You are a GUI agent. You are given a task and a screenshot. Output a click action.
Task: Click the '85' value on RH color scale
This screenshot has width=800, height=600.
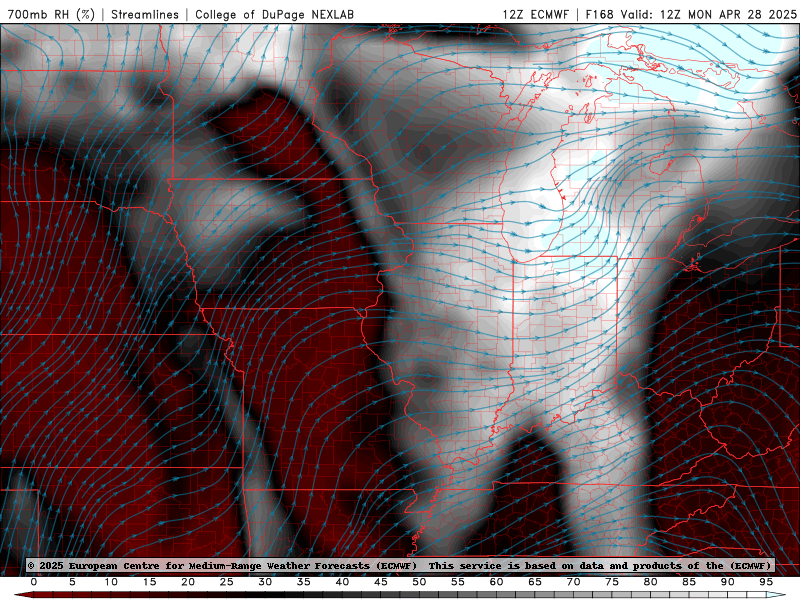pos(689,582)
